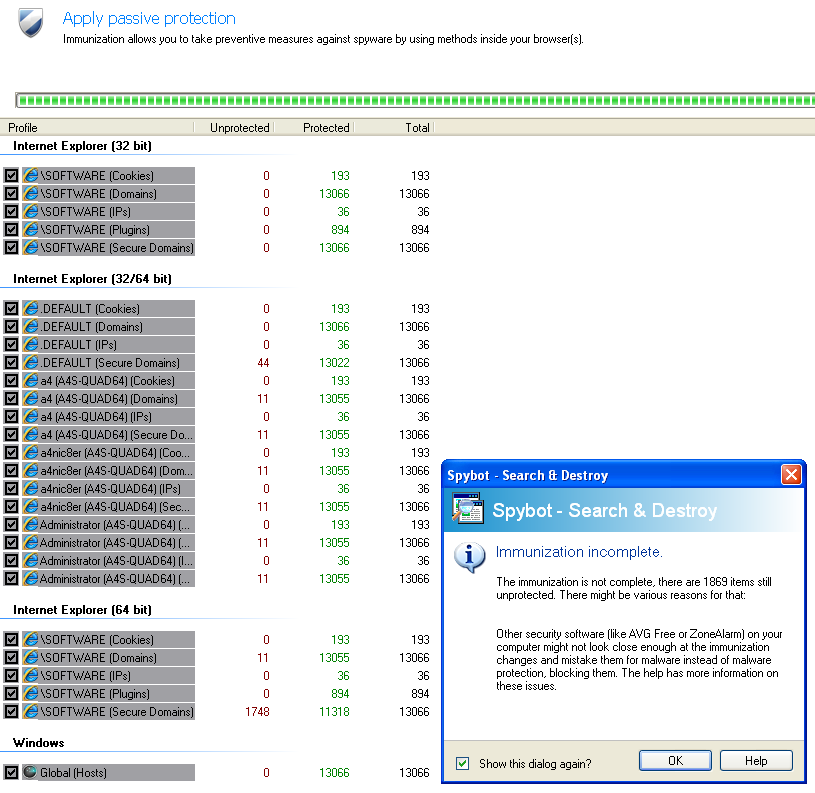Viewport: 815px width, 793px height.
Task: Click the IE icon on a4 (A4S-QUAD64) (IPs)
Action: click(x=31, y=417)
